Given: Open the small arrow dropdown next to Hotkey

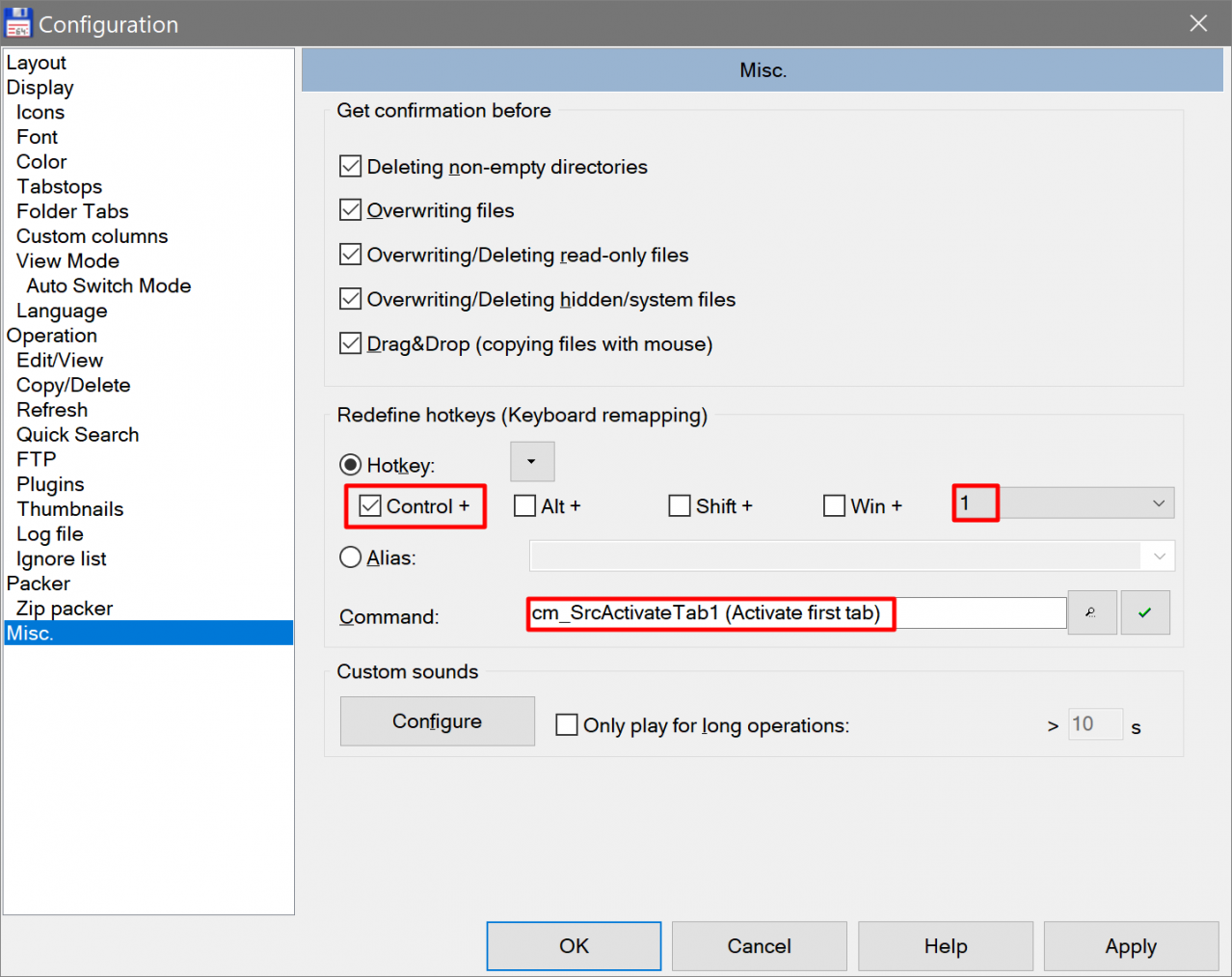Looking at the screenshot, I should point(531,462).
